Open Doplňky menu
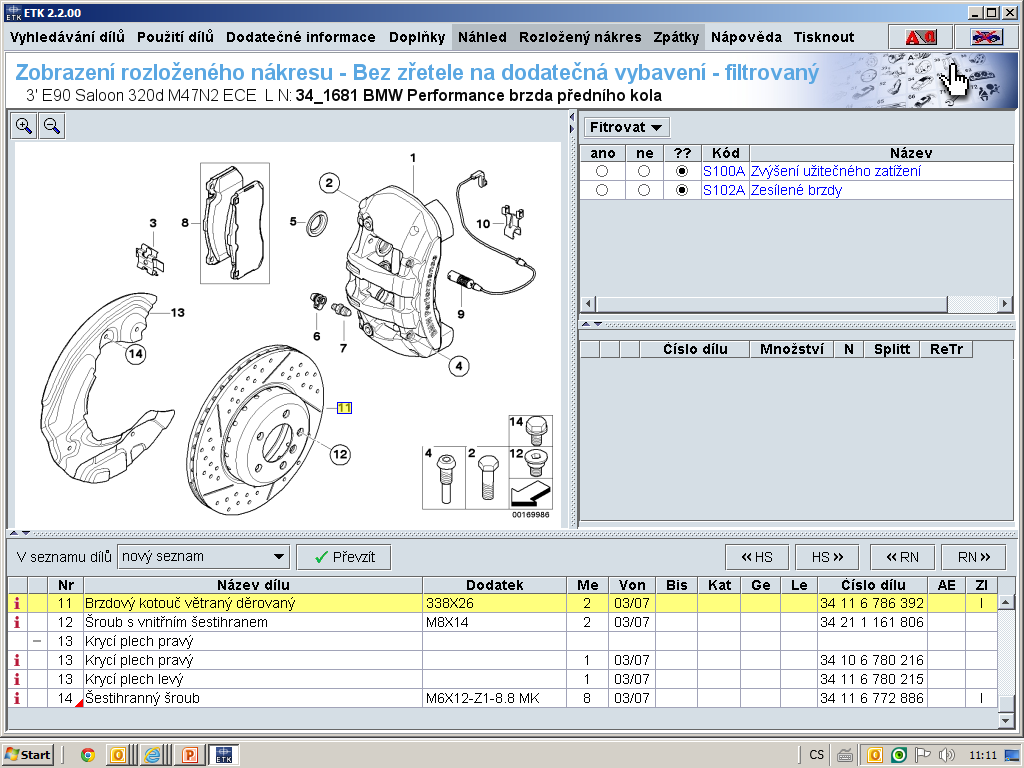The height and width of the screenshot is (768, 1024). [x=417, y=37]
